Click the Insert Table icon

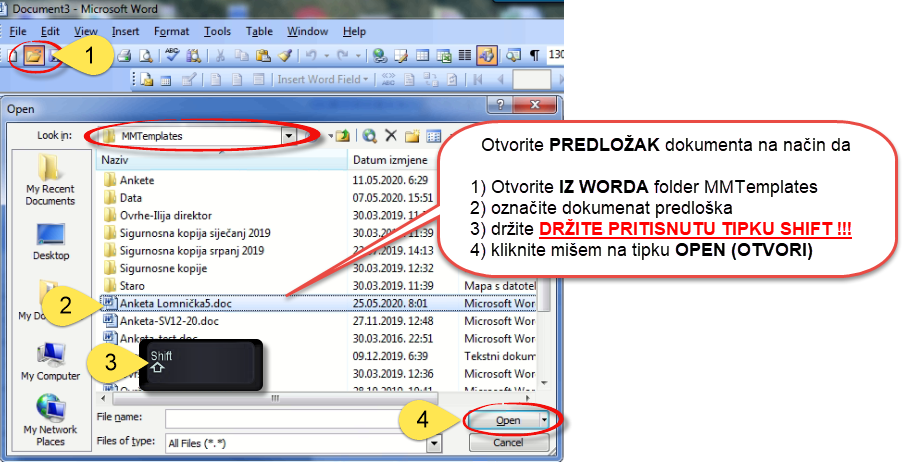[x=423, y=55]
